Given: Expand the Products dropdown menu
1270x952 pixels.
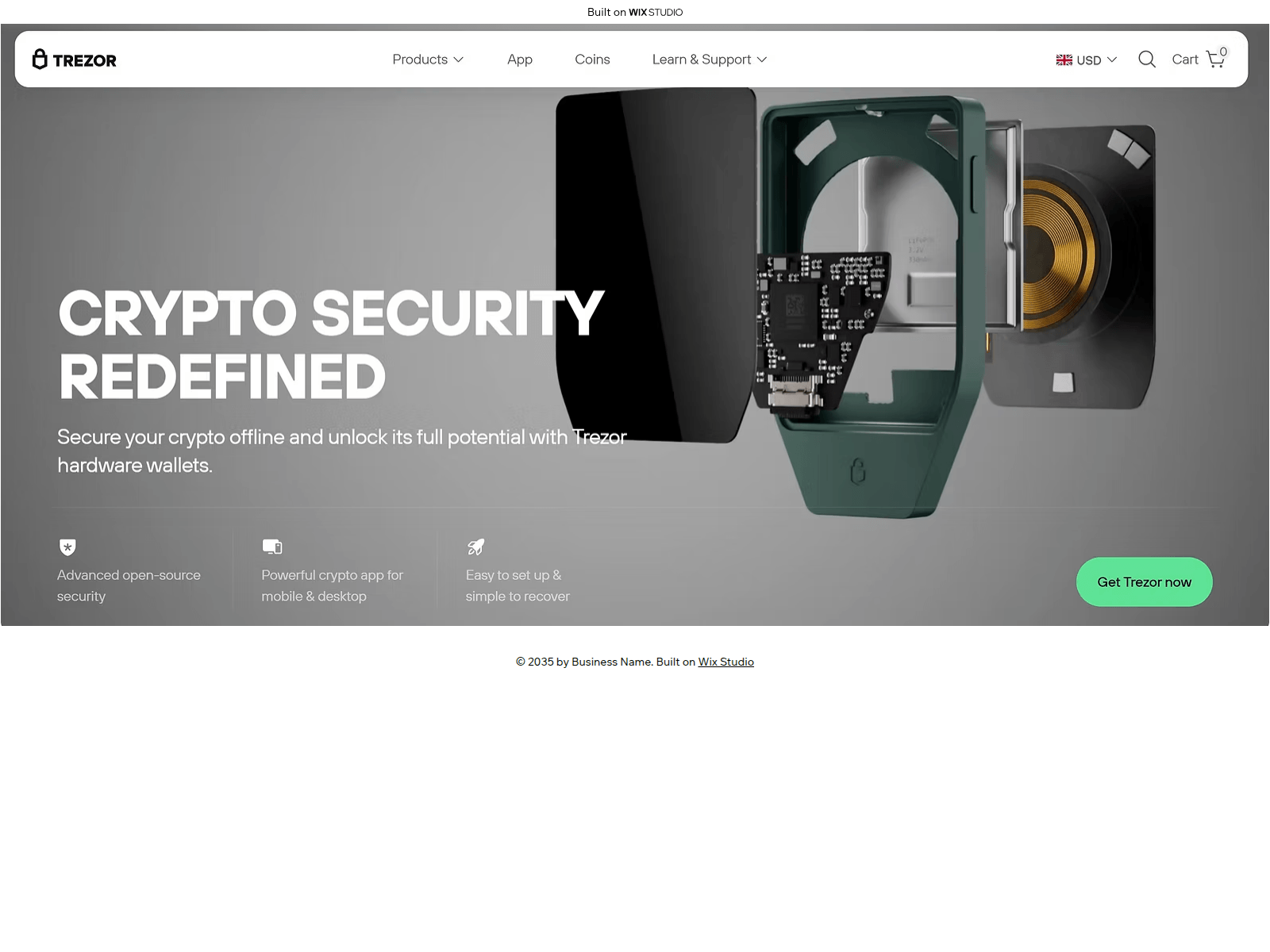Looking at the screenshot, I should tap(428, 59).
